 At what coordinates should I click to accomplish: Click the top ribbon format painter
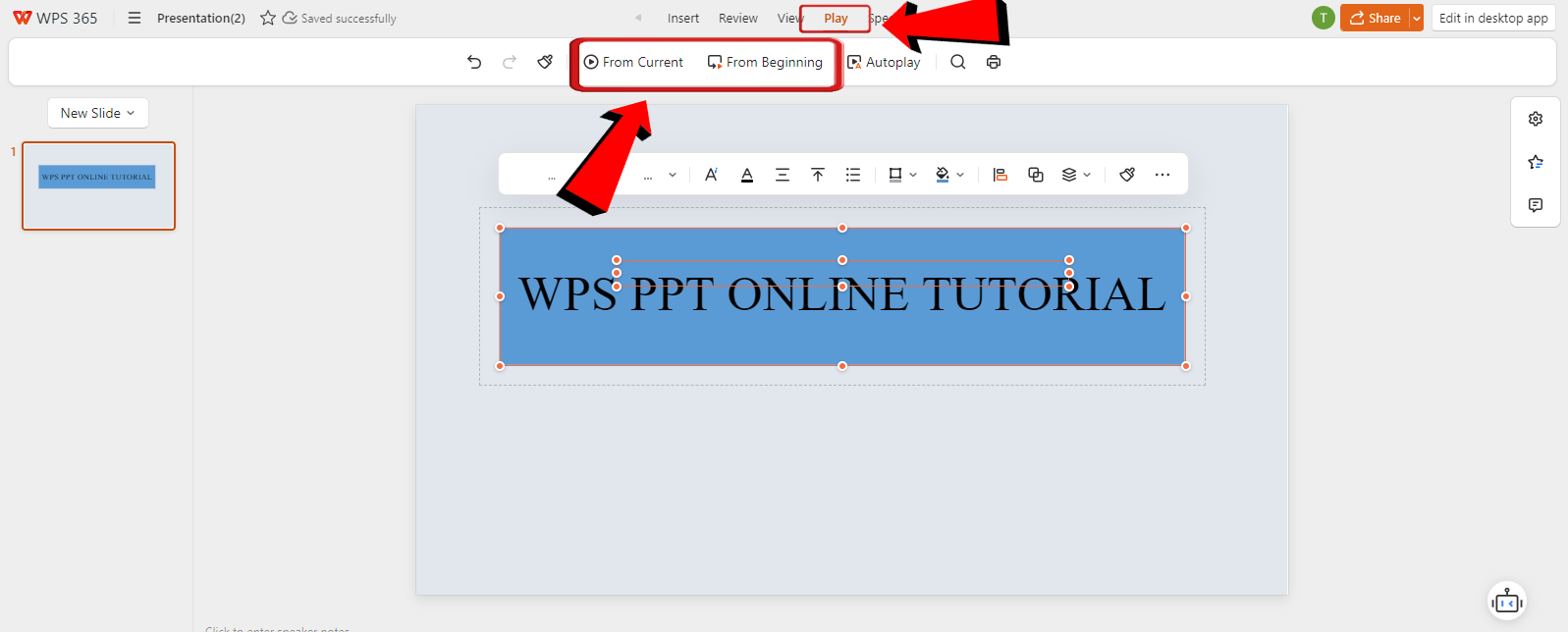coord(545,62)
